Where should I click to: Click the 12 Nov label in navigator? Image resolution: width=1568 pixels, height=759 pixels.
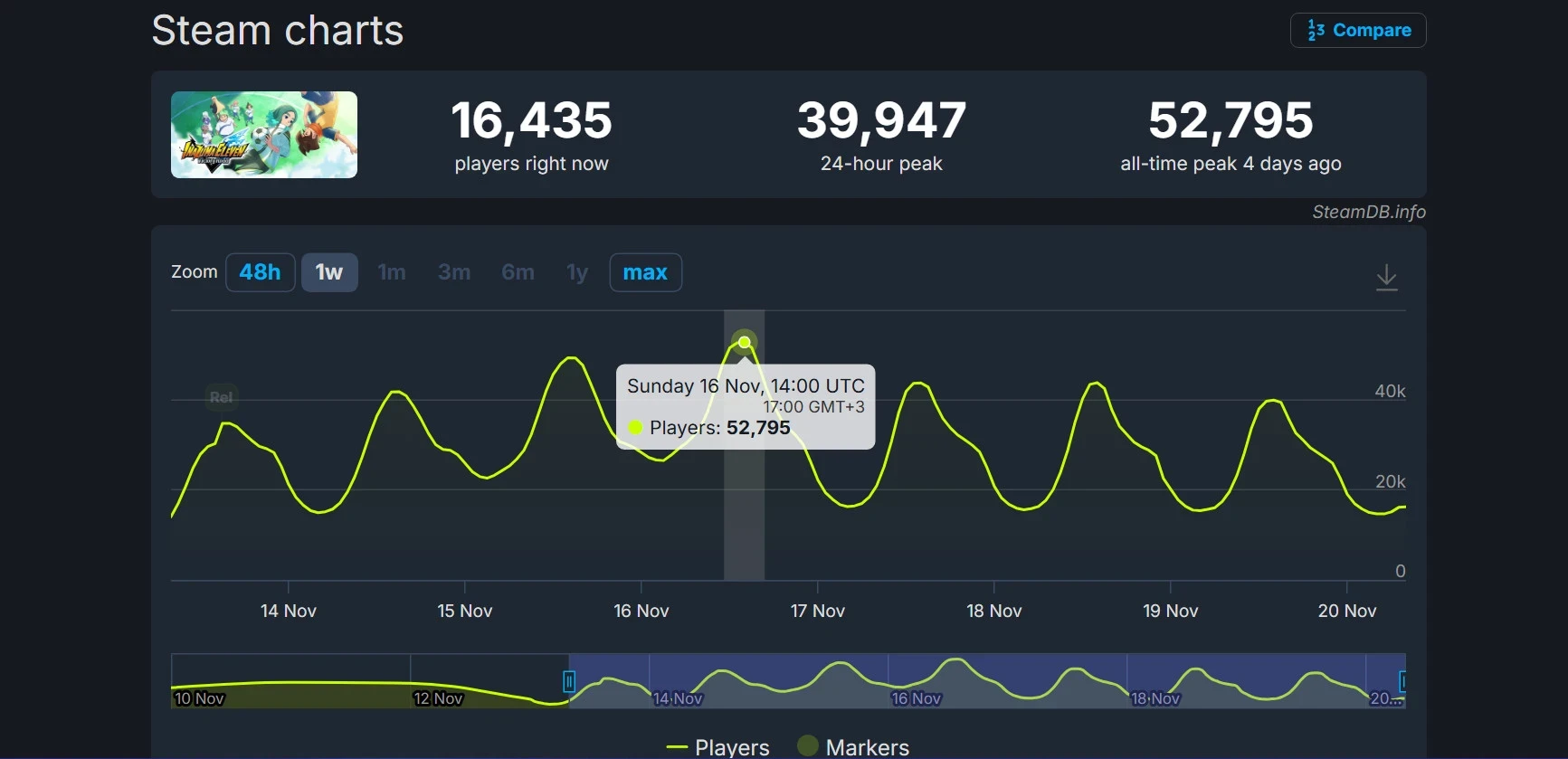(x=438, y=698)
